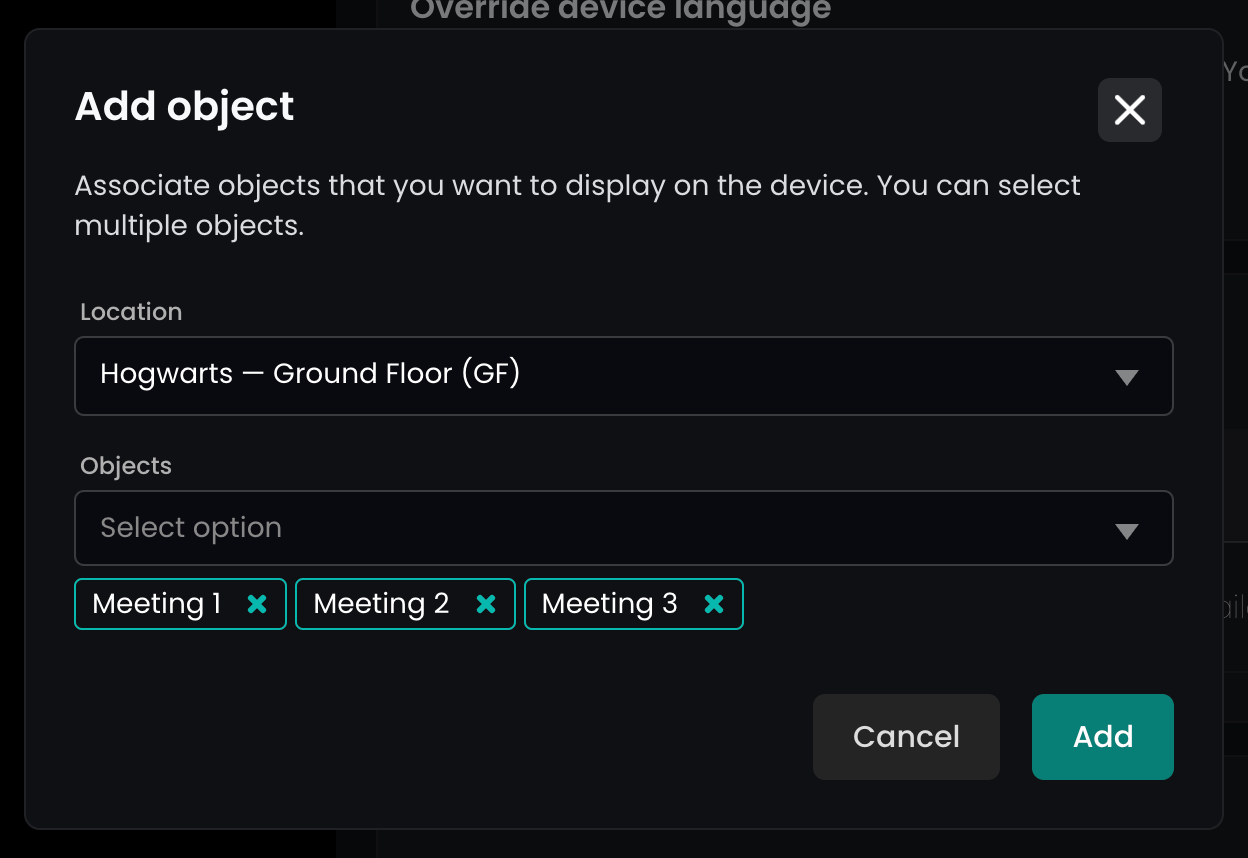Remove the Meeting 1 tag
Screen dimensions: 1248x858
click(257, 604)
